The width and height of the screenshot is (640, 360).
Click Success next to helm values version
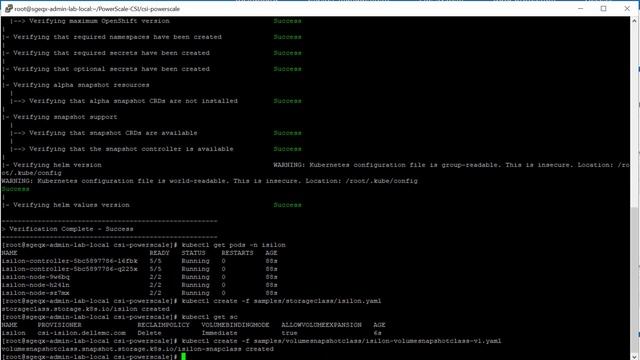(x=287, y=205)
